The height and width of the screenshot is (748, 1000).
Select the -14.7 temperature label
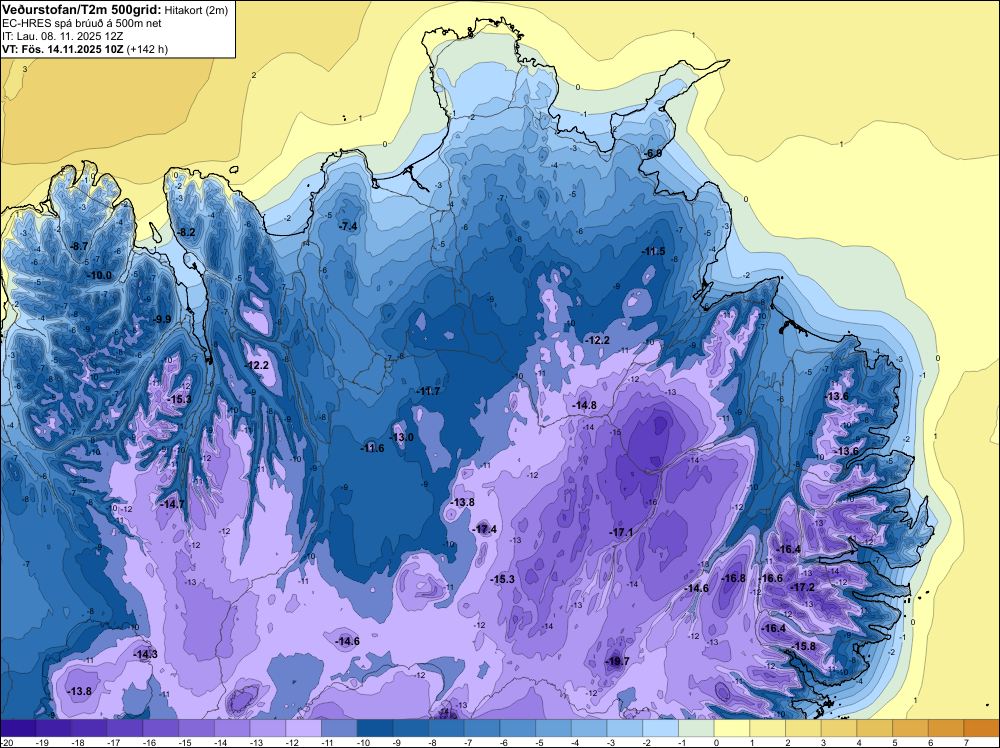click(x=172, y=504)
